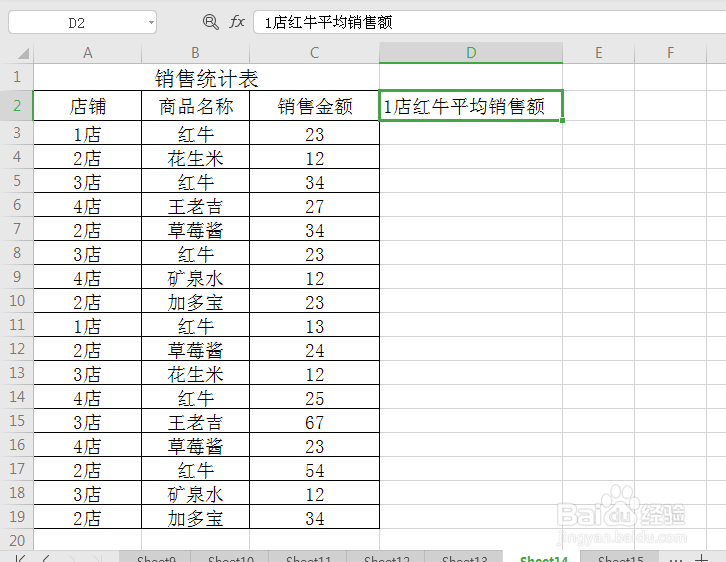This screenshot has width=726, height=562.
Task: Switch to the Sheet13 tab
Action: (x=464, y=557)
